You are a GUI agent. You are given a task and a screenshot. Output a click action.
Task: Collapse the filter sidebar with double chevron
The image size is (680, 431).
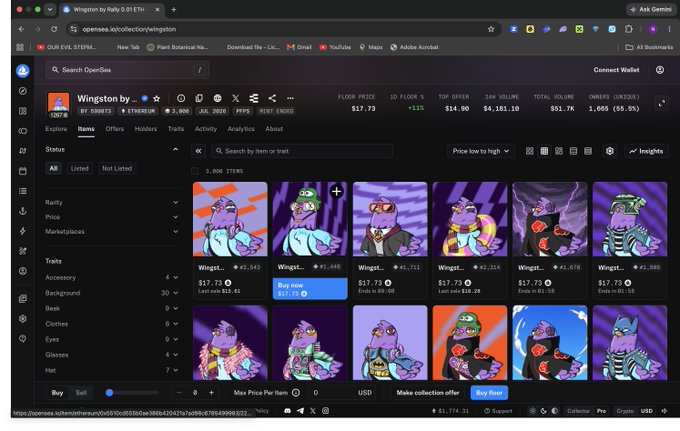pos(198,151)
